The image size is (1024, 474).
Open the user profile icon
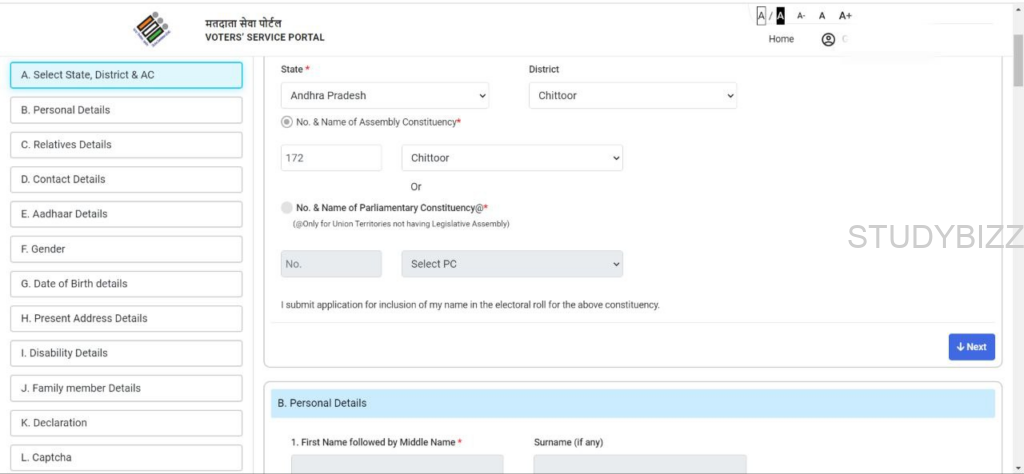point(828,40)
